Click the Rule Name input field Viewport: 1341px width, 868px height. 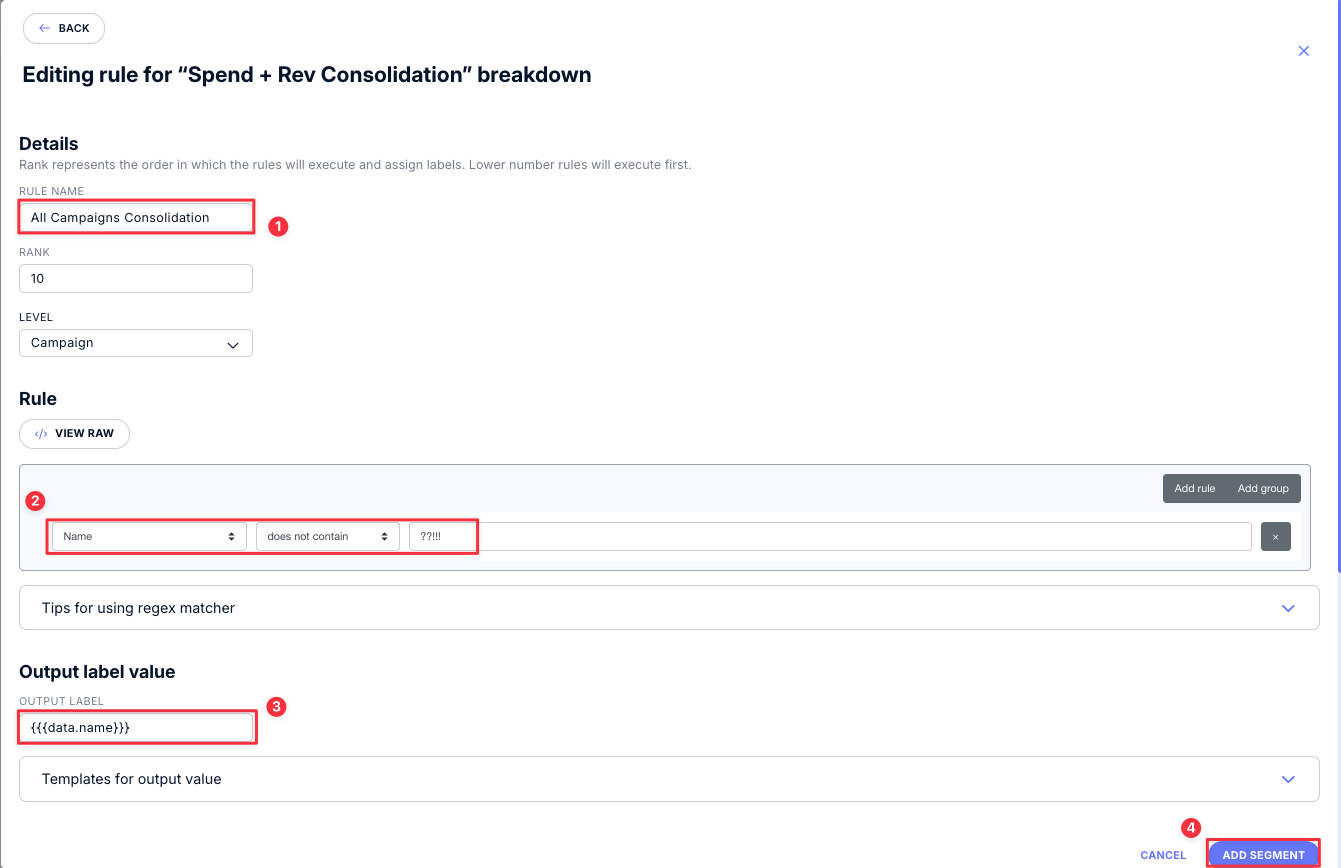(x=136, y=217)
